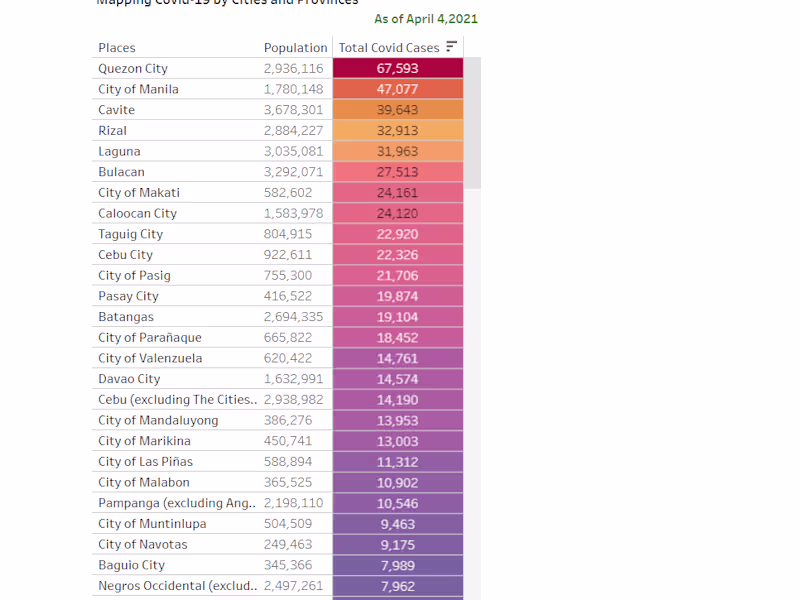Select the City of Las Piñas label
800x600 pixels.
145,462
